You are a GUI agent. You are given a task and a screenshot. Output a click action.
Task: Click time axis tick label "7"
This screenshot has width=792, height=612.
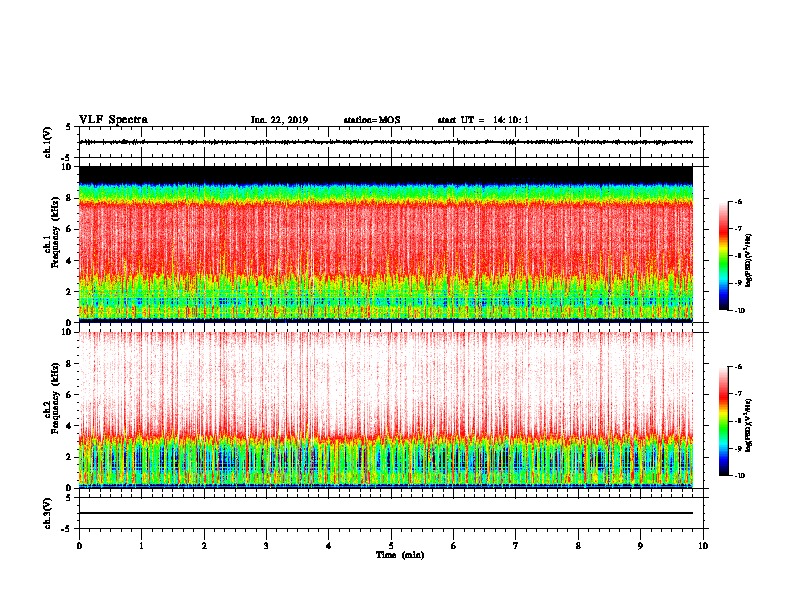[x=516, y=546]
